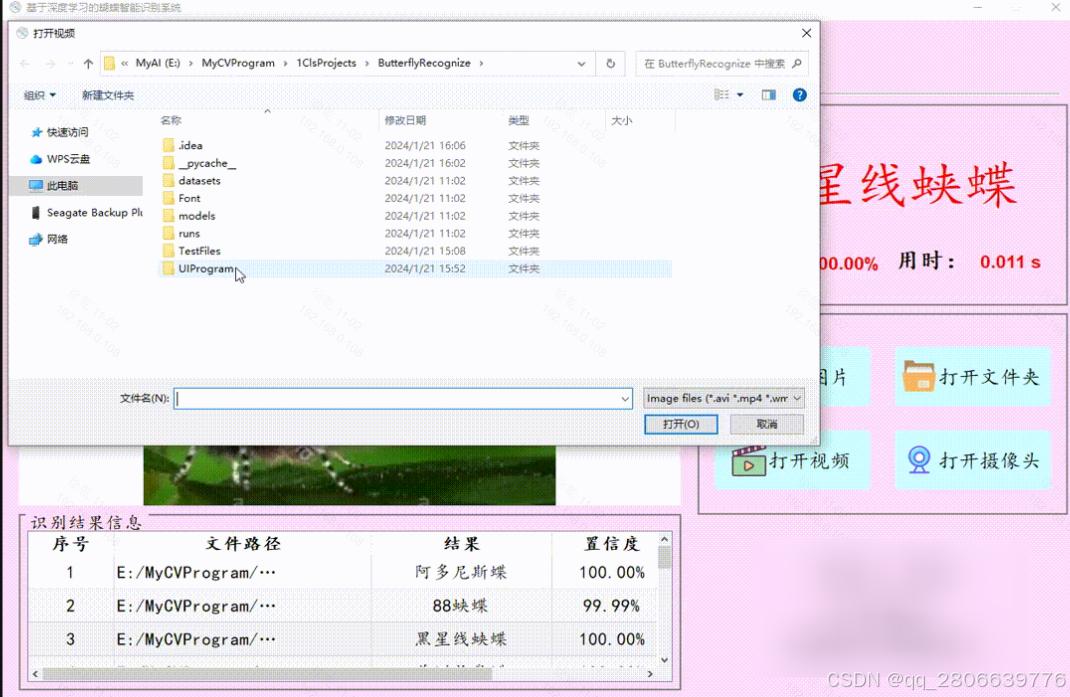Go up one directory level
1070x697 pixels.
88,63
